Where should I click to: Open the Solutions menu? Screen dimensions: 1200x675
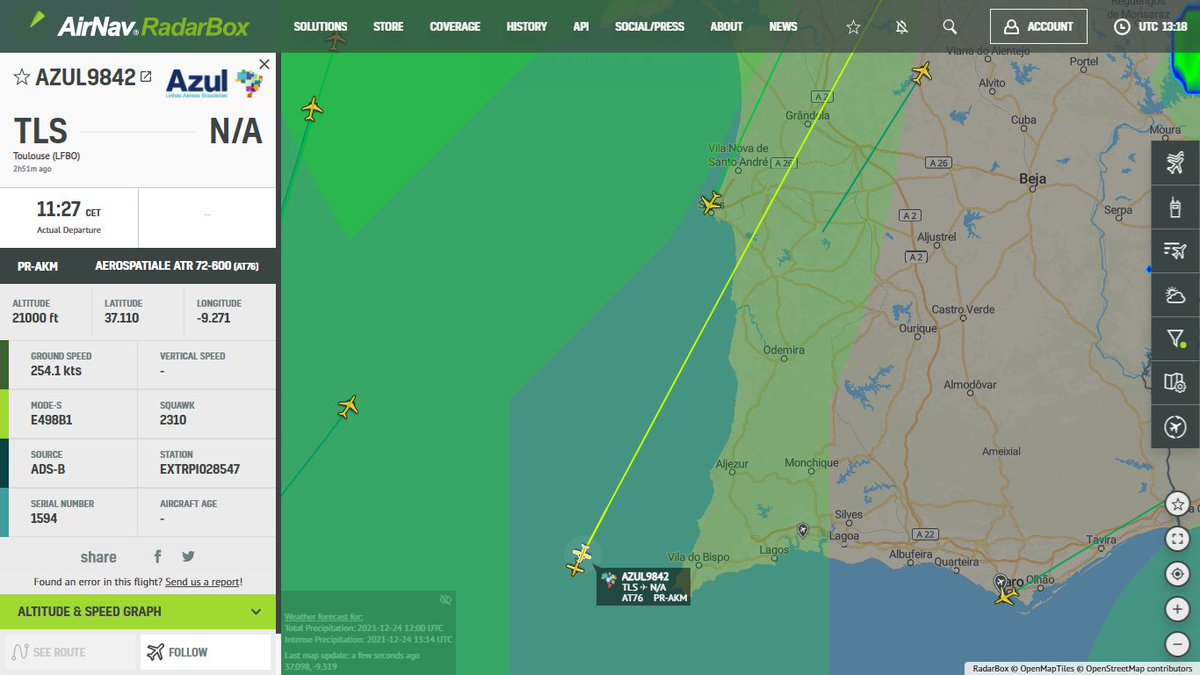click(x=320, y=27)
